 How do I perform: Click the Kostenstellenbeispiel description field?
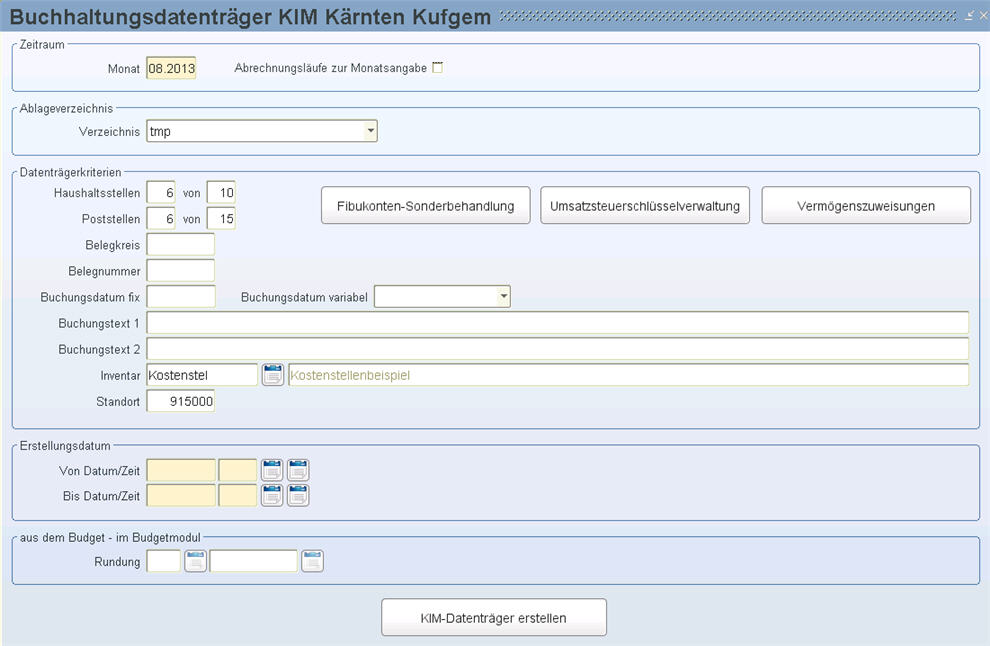[x=629, y=375]
